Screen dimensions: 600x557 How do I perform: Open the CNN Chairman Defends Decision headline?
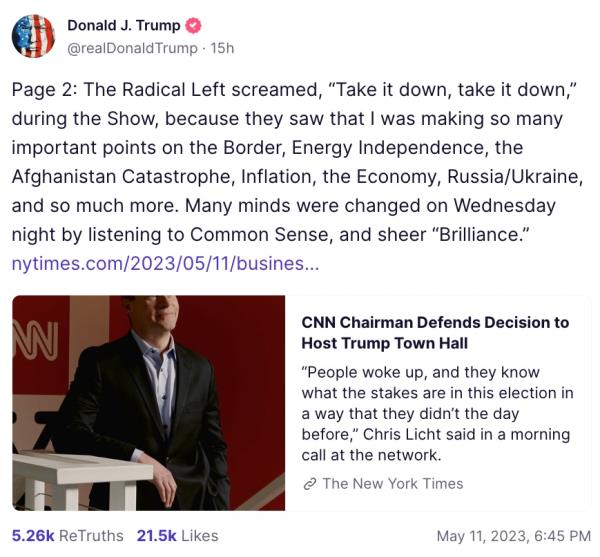(435, 332)
